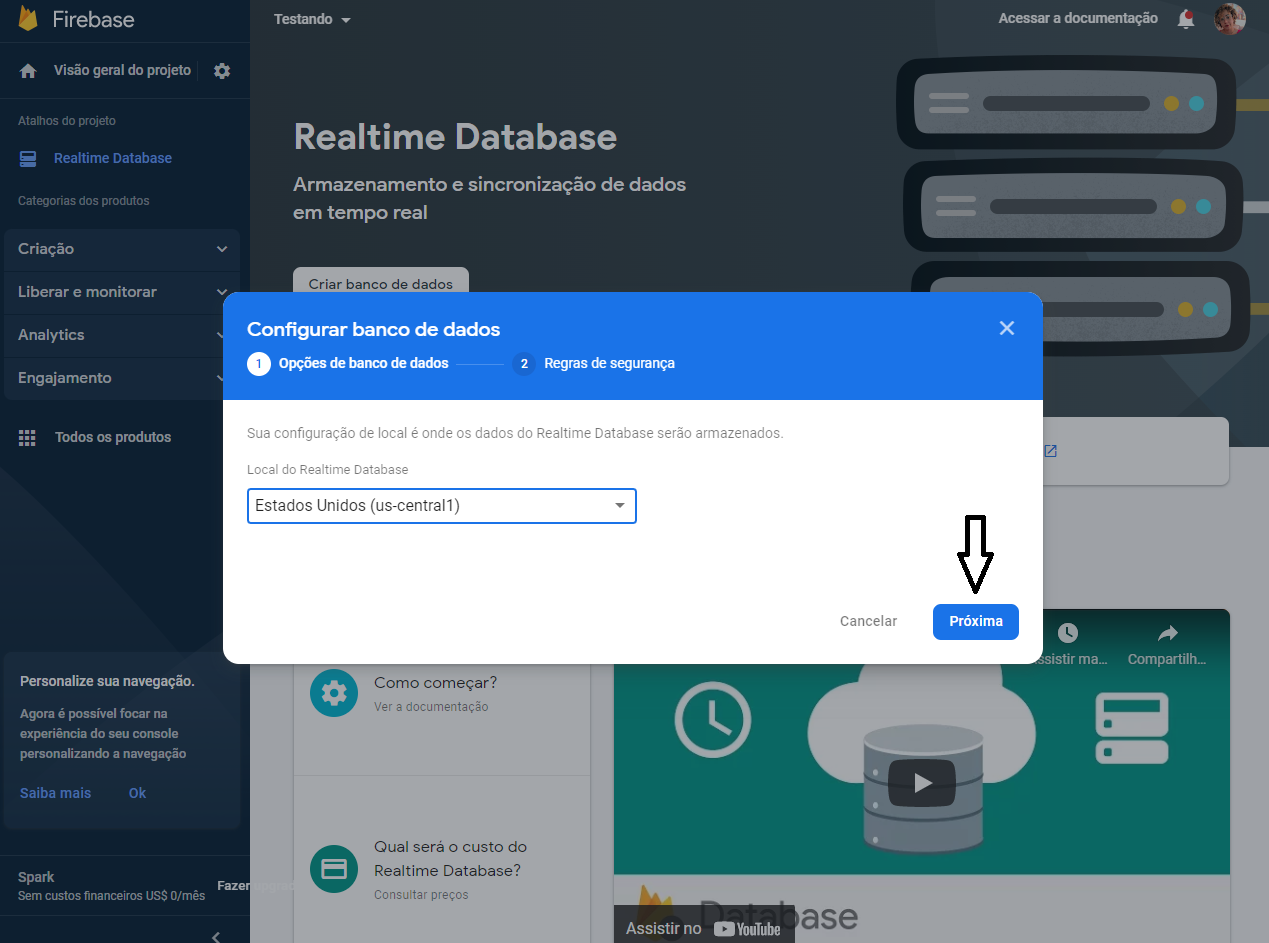Dismiss navigation tip with Ok
Image resolution: width=1269 pixels, height=943 pixels.
click(x=137, y=793)
